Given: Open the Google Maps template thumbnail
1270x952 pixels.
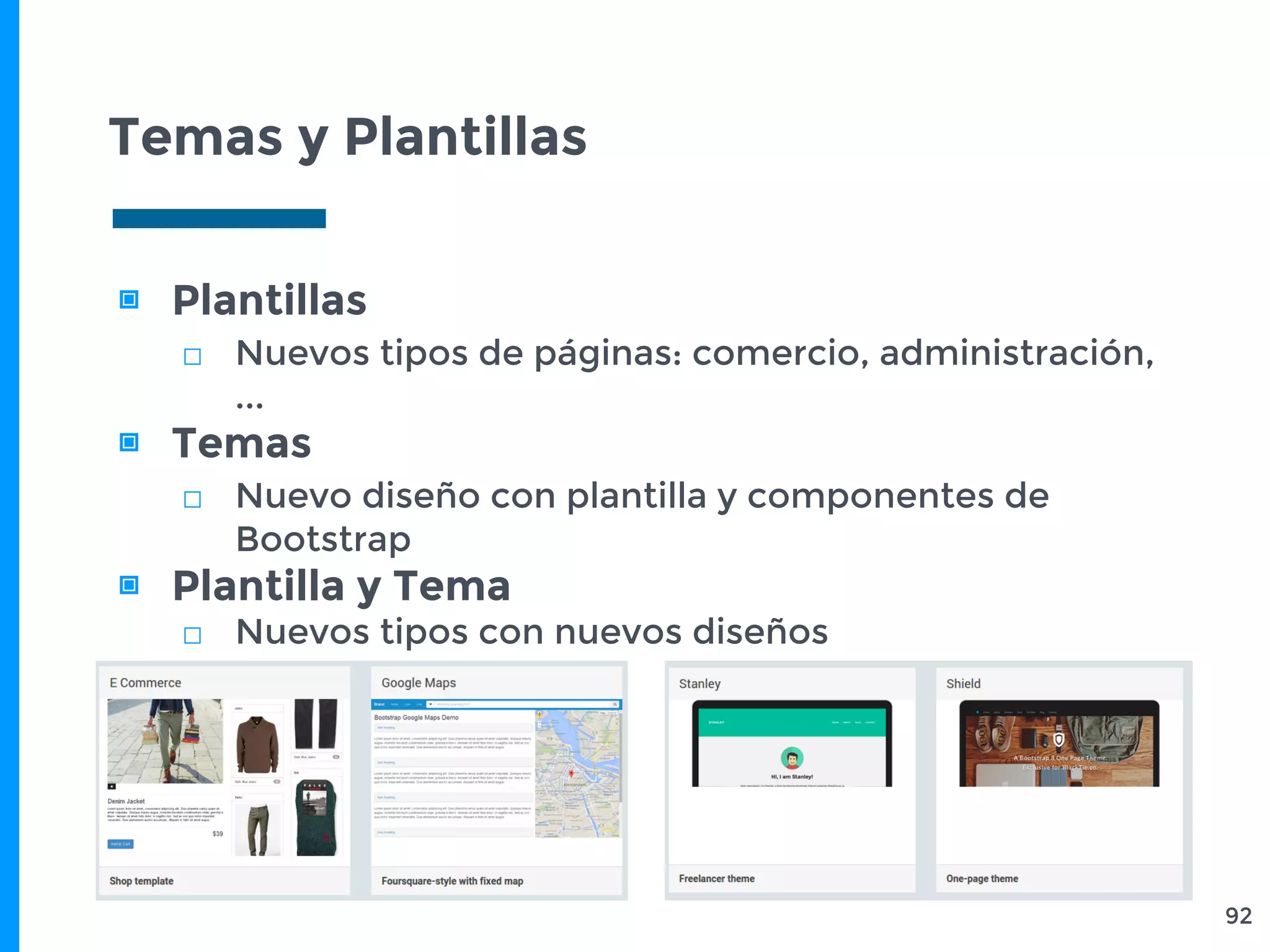Looking at the screenshot, I should [x=496, y=769].
